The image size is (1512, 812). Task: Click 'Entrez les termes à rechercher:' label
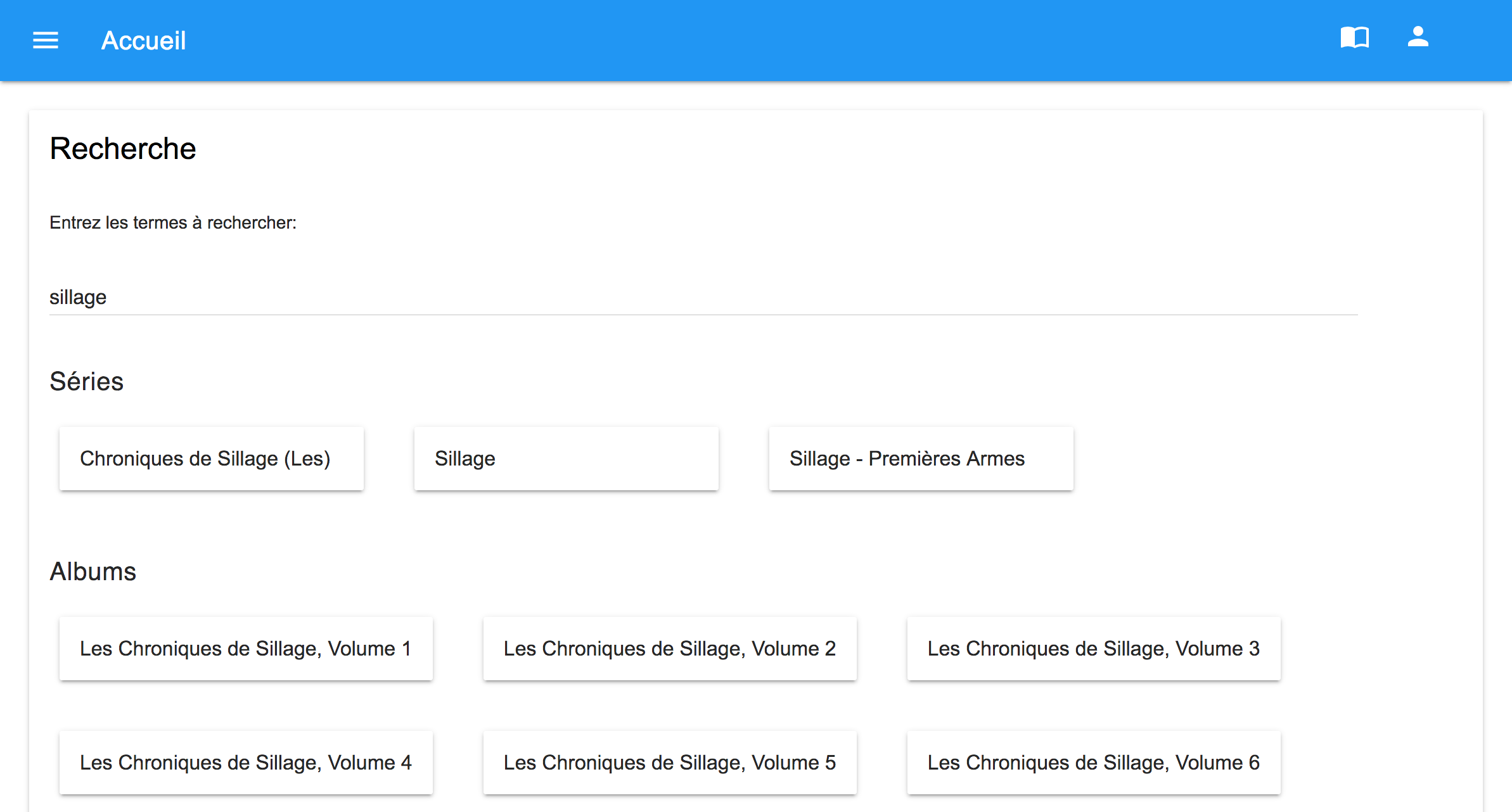173,223
